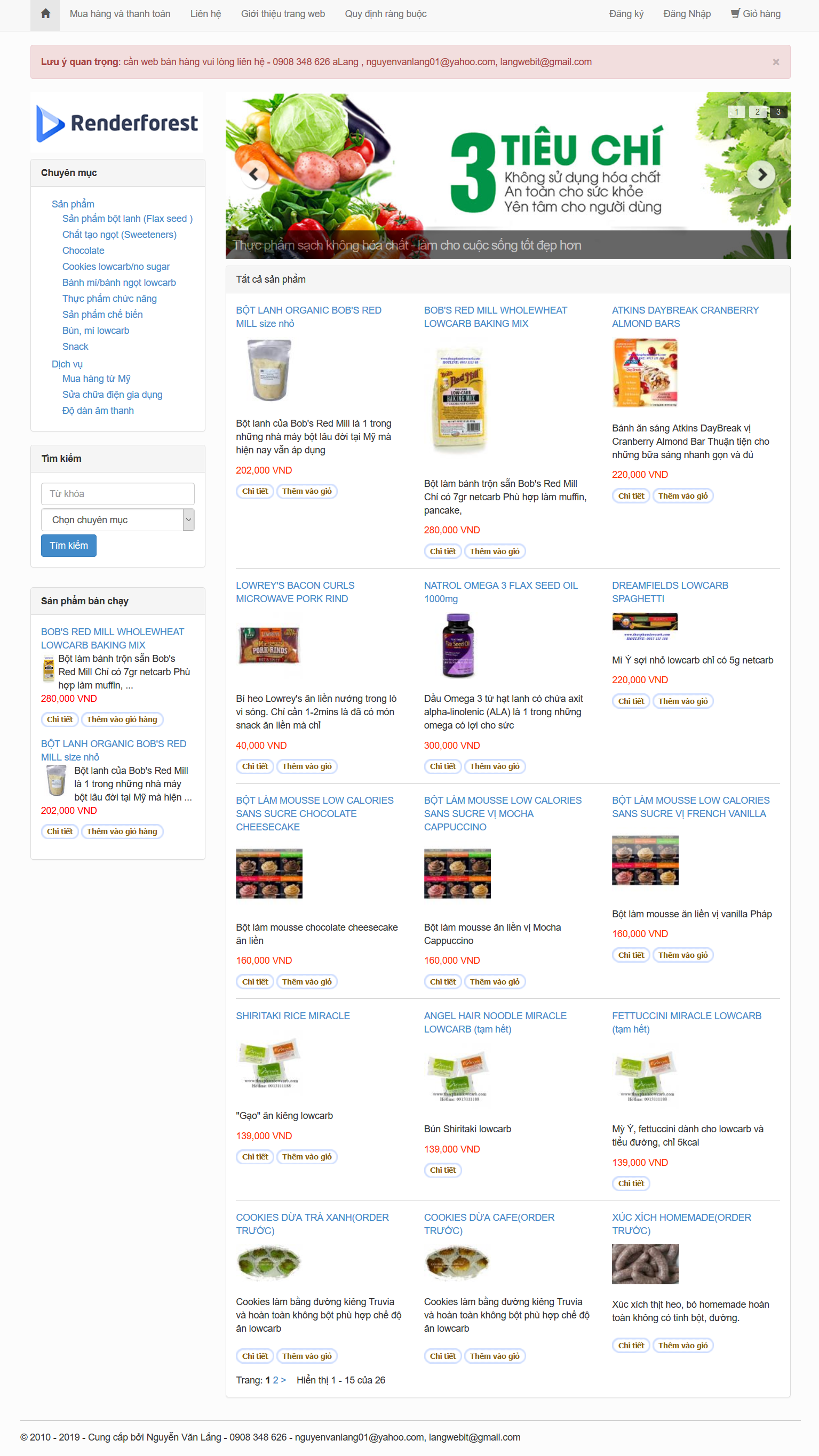The image size is (819, 1456).
Task: Open Liên hệ menu item
Action: (205, 13)
